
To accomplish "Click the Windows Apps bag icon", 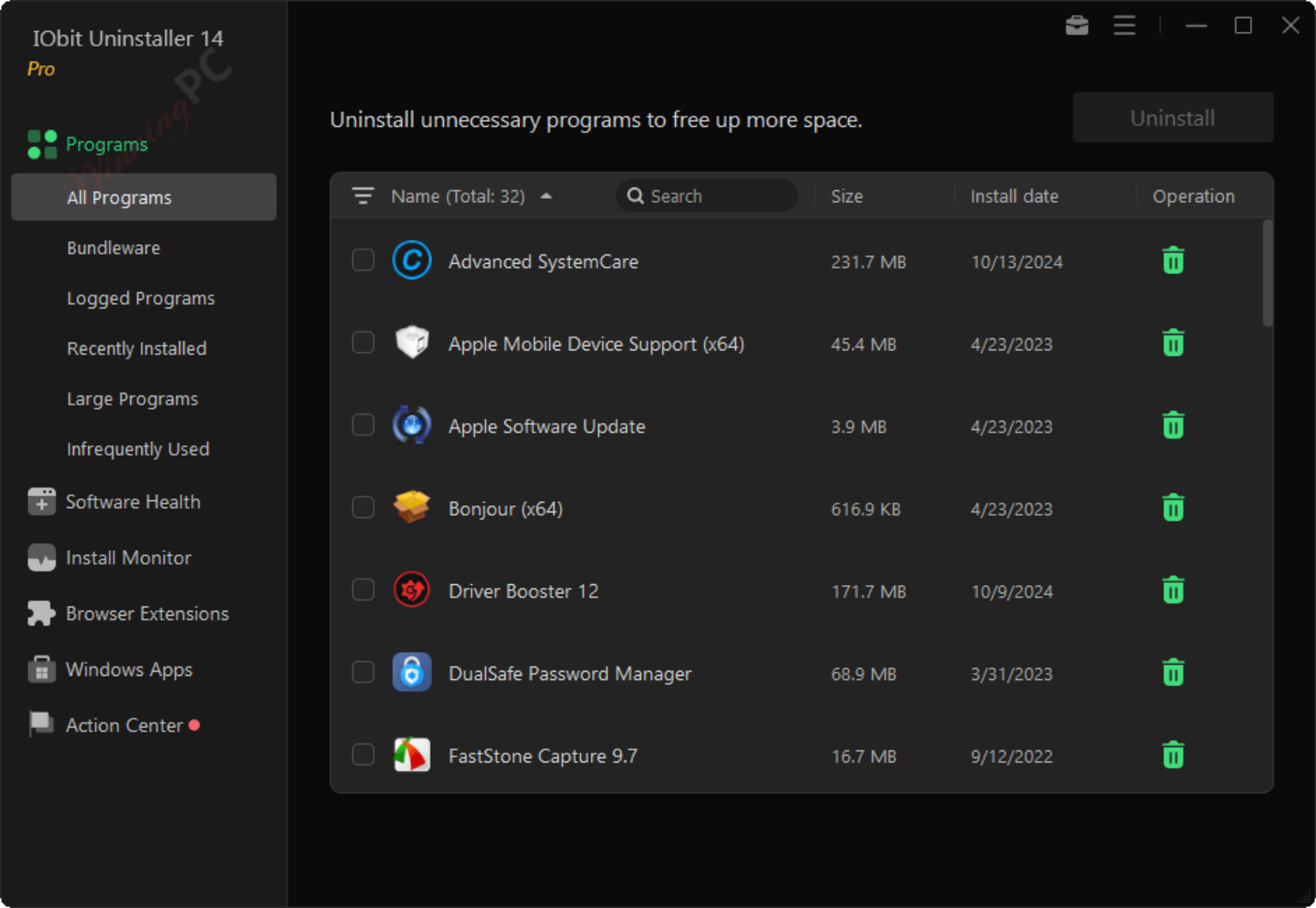I will pos(41,669).
